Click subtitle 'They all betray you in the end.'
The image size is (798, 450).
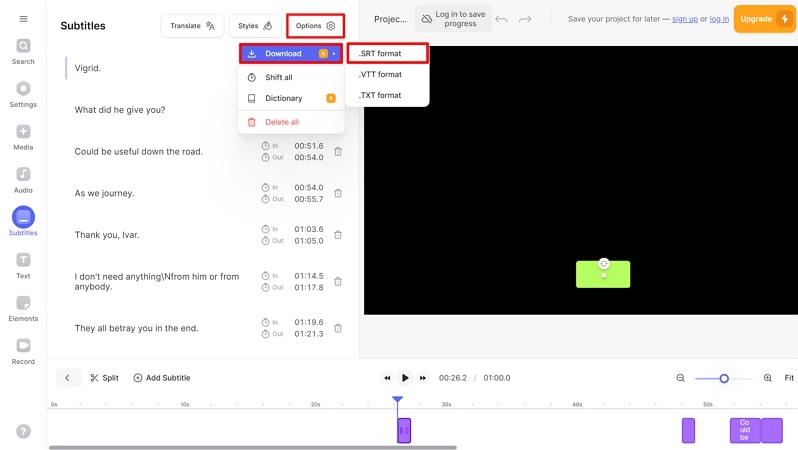coord(136,328)
